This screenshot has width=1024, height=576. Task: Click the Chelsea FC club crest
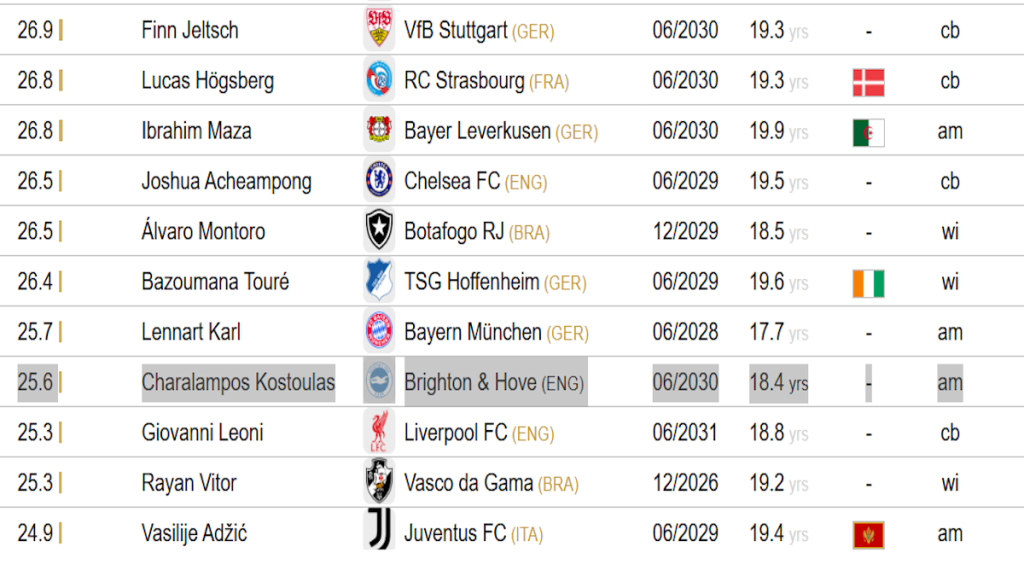(379, 181)
